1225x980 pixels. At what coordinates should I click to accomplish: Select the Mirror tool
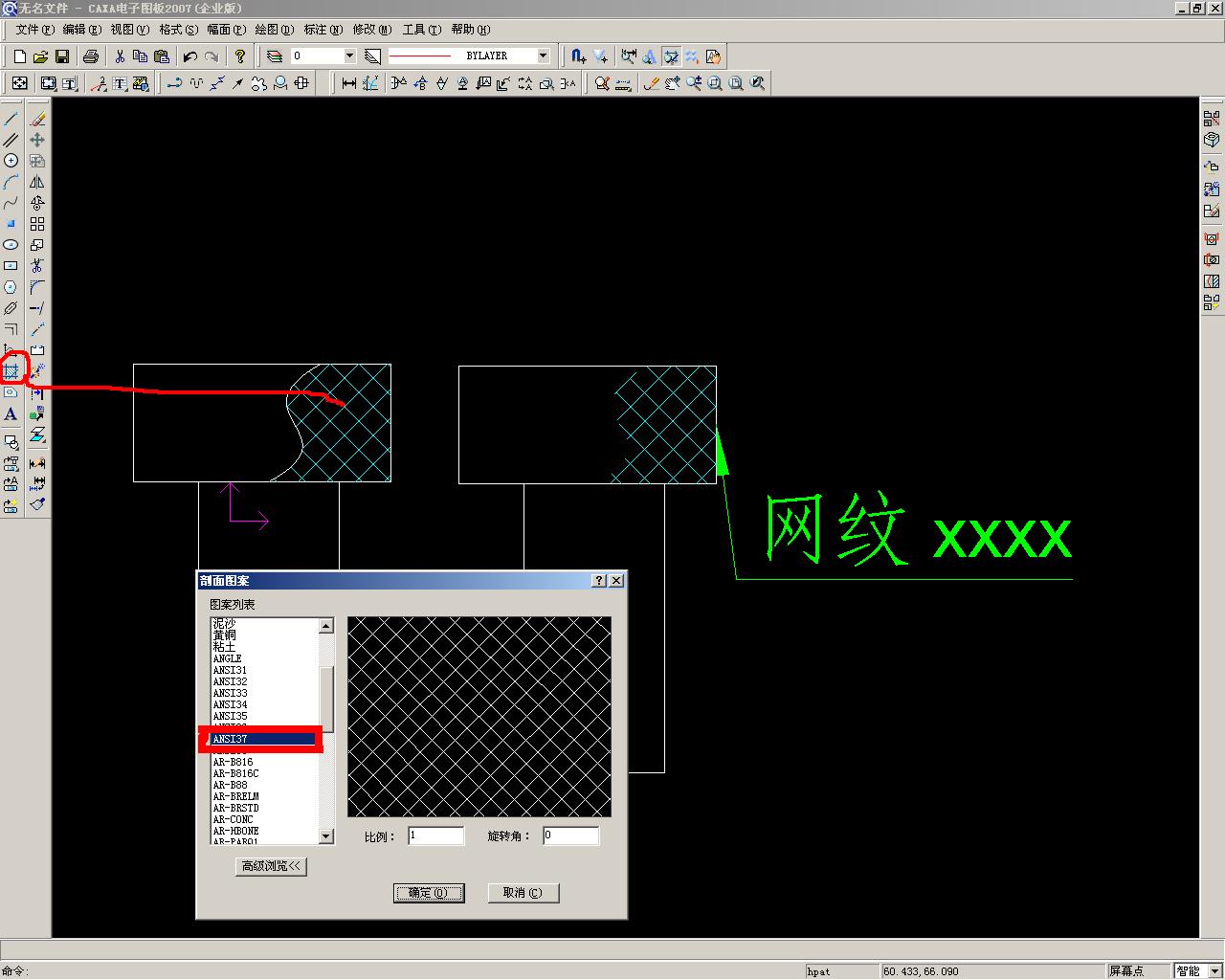(x=37, y=182)
